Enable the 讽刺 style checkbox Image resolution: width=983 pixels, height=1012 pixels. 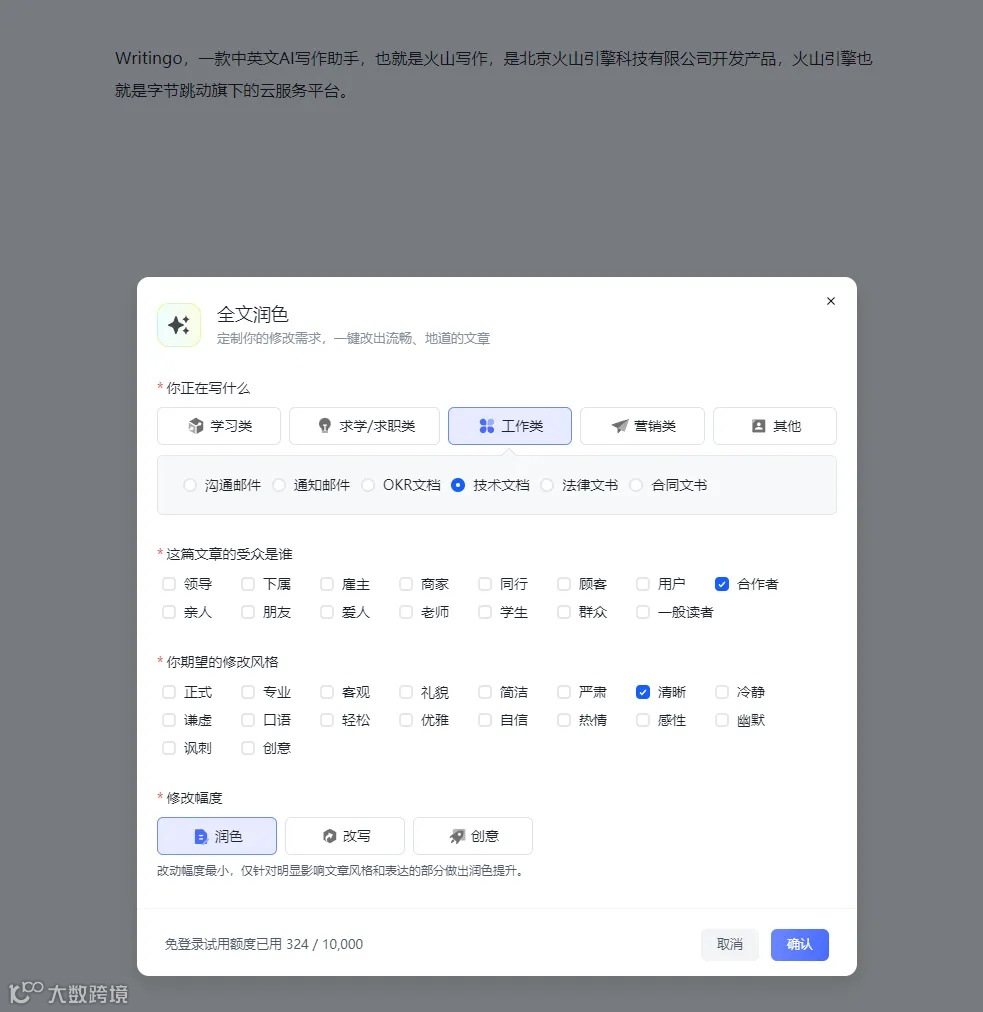coord(169,748)
